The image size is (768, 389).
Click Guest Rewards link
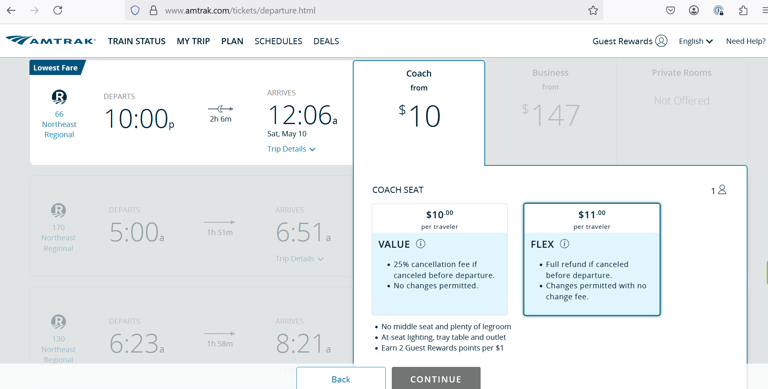[622, 41]
